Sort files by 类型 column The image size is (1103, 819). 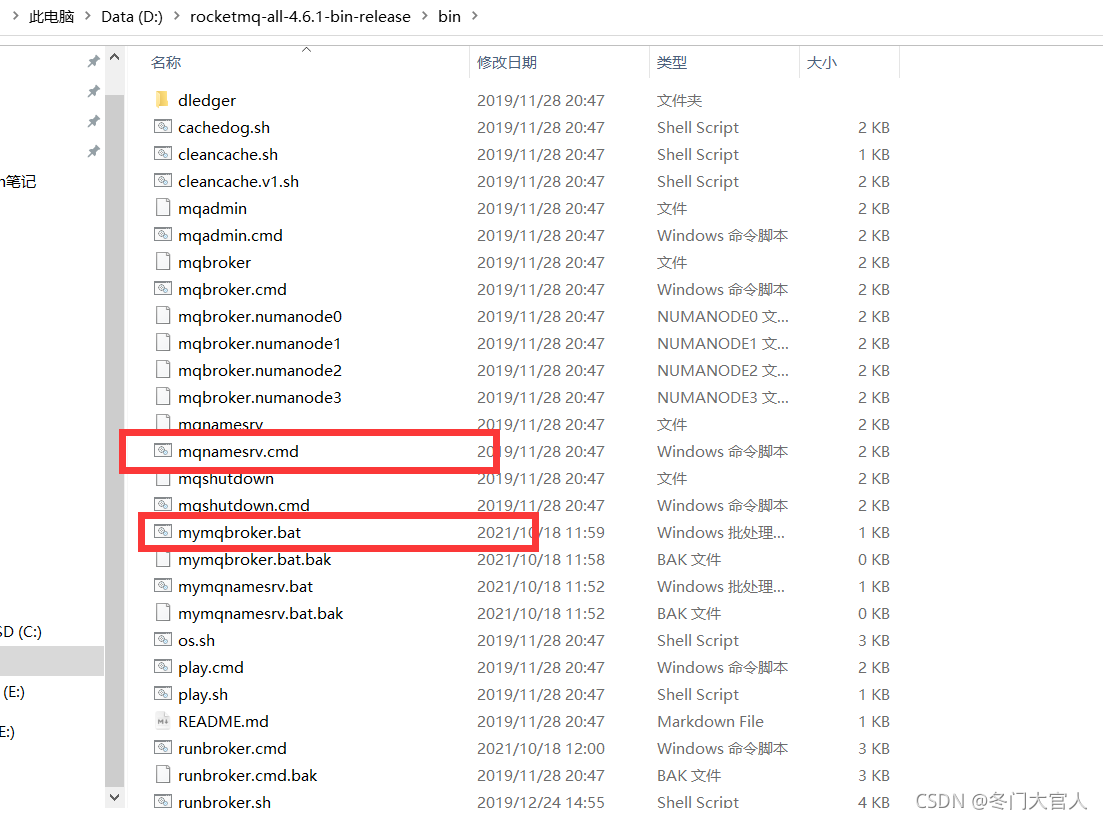click(672, 63)
